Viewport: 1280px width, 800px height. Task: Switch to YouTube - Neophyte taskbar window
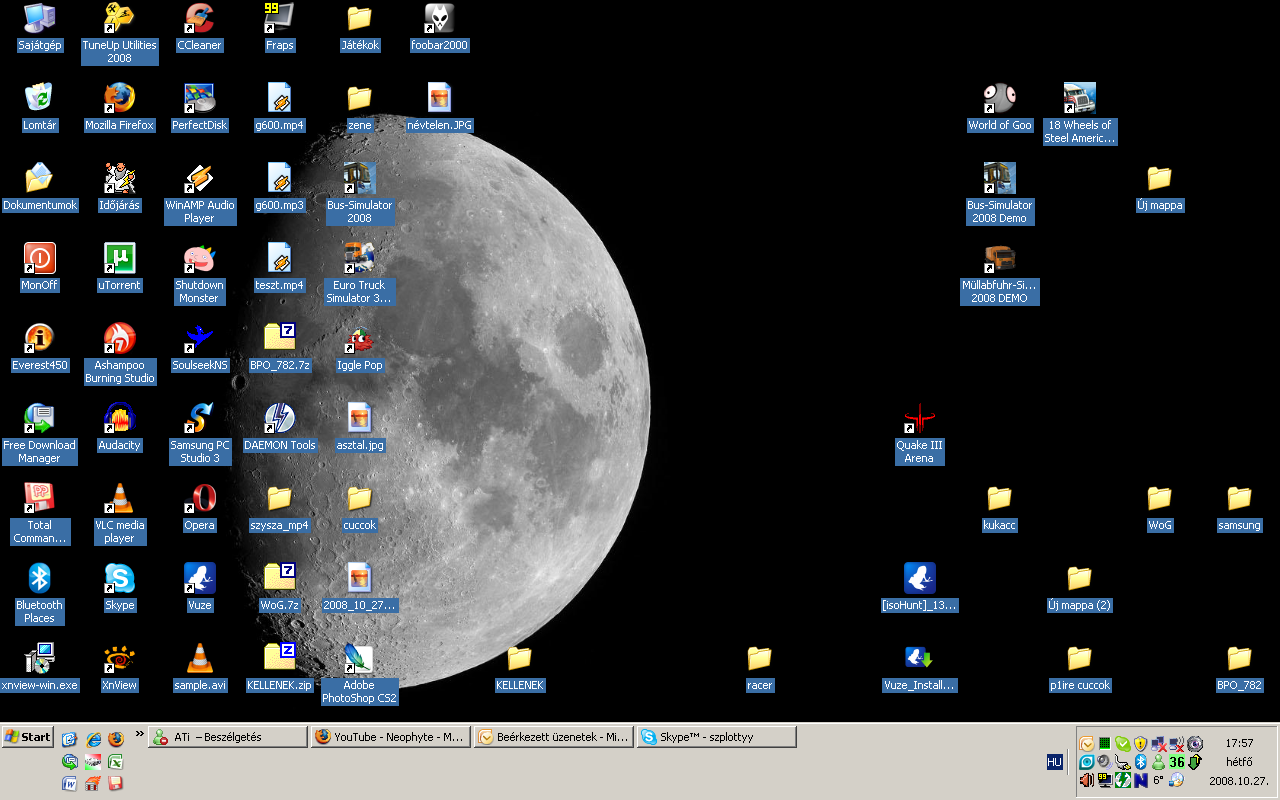click(391, 737)
